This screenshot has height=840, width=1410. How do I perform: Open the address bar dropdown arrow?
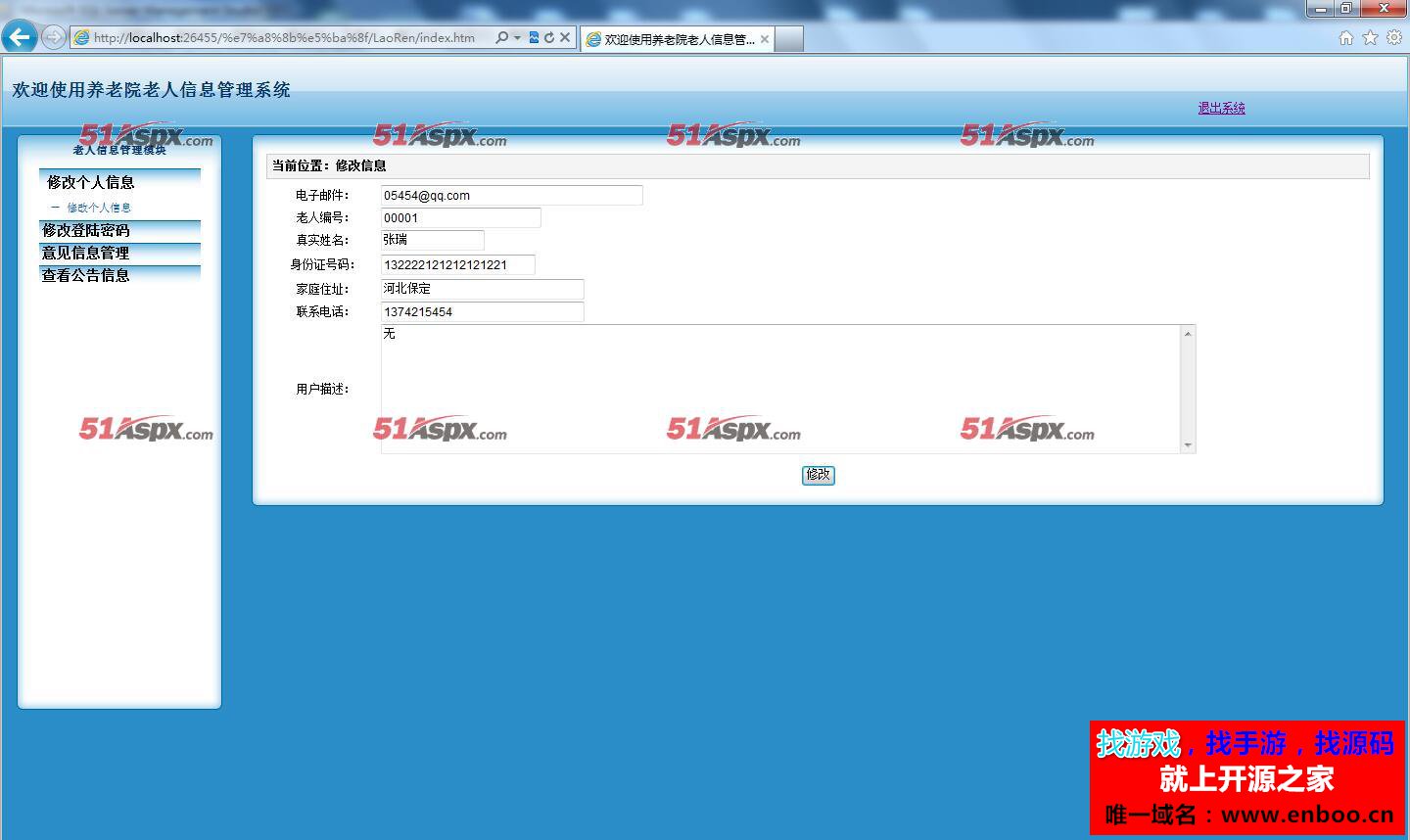click(517, 38)
